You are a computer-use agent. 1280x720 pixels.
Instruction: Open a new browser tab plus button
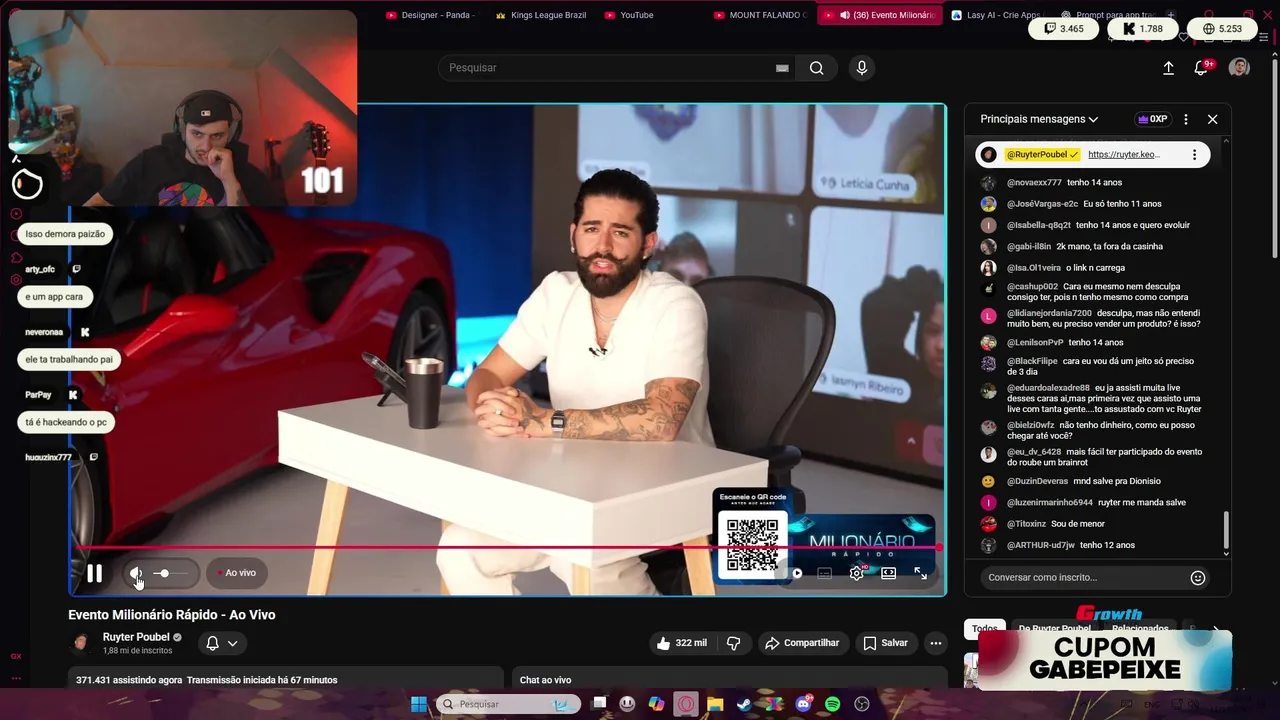point(1171,15)
